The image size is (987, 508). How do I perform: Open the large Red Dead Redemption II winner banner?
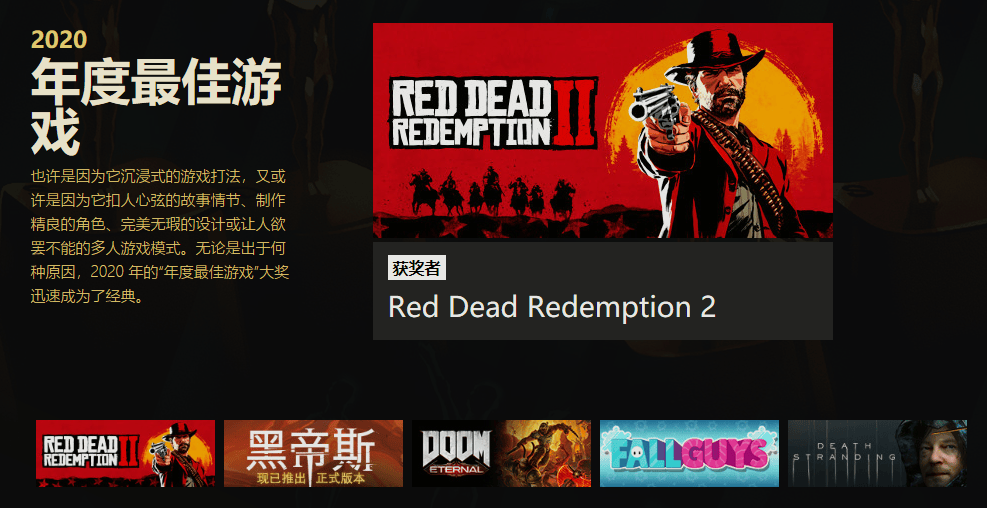[x=602, y=130]
